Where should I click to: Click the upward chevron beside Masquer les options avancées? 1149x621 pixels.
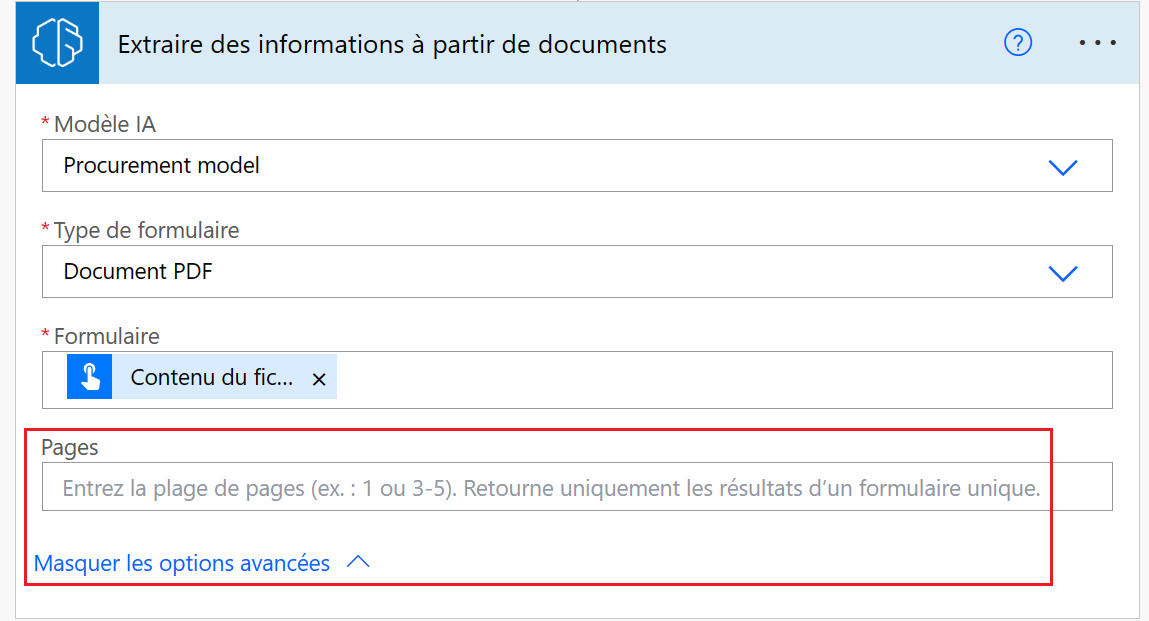(x=360, y=561)
